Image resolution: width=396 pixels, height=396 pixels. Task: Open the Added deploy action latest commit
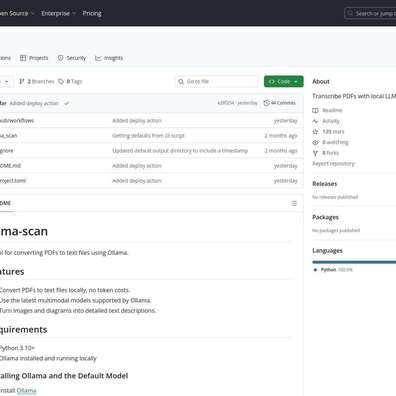coord(34,103)
